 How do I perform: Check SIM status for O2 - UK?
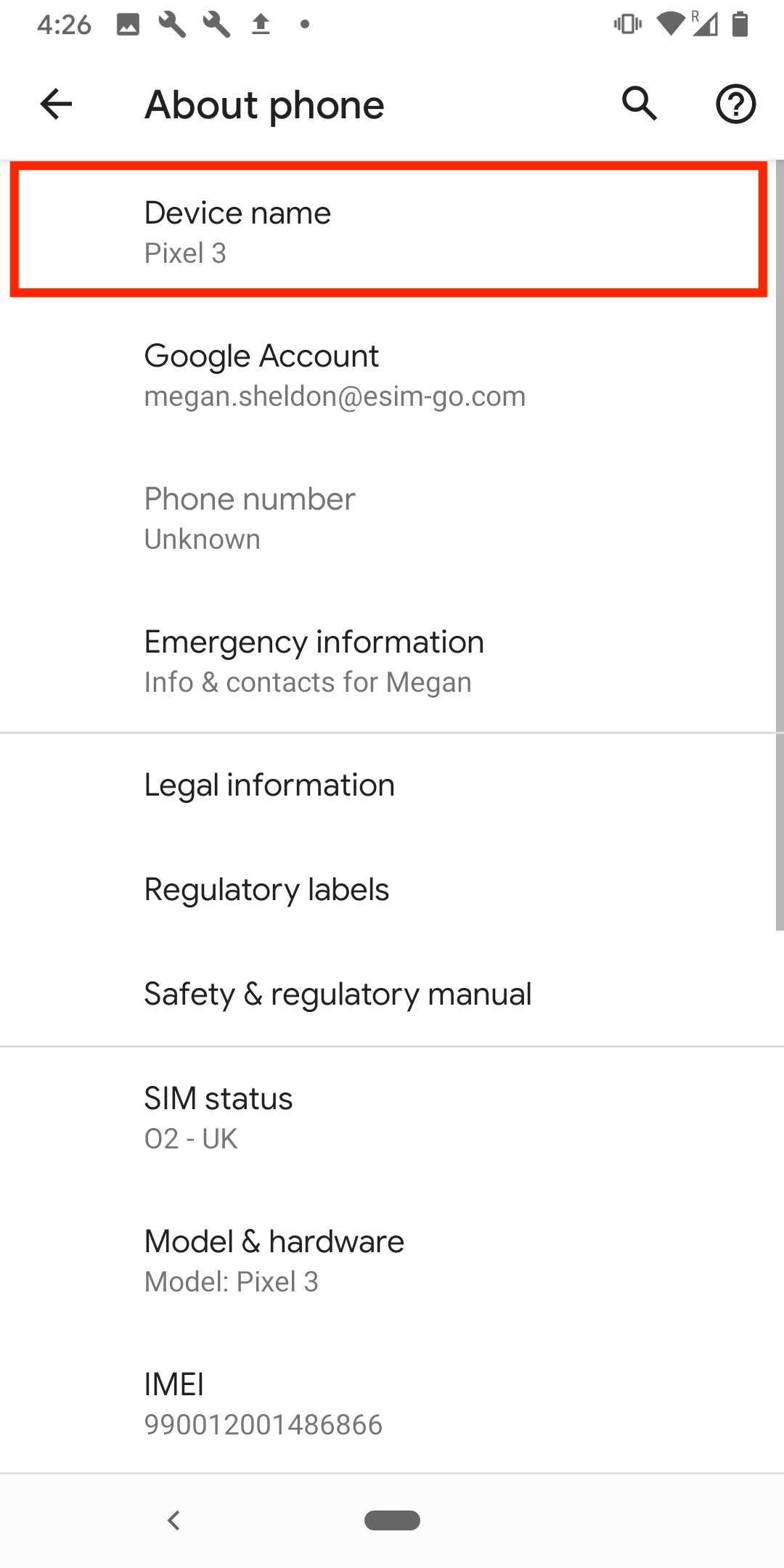point(392,1116)
